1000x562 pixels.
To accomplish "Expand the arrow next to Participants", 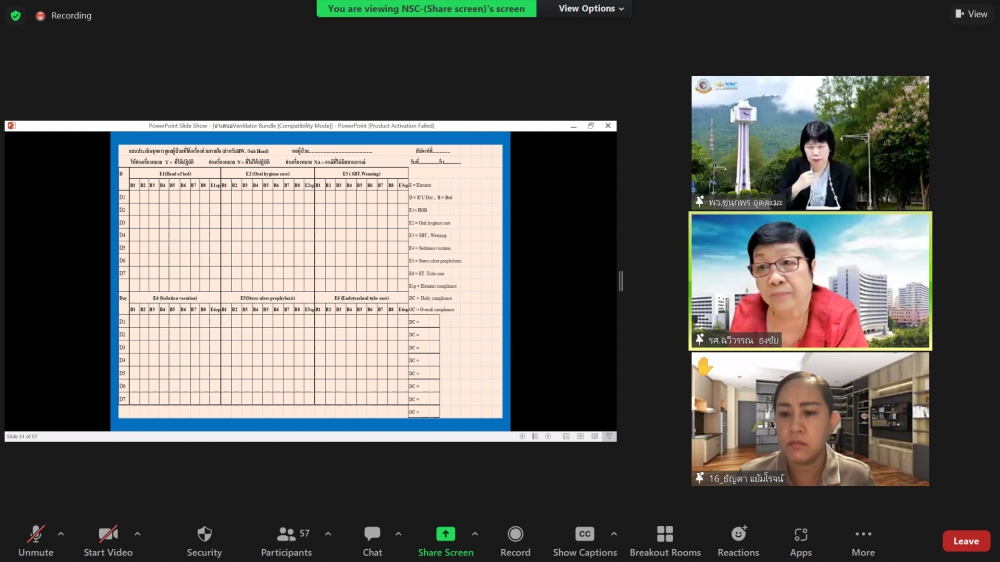I will (x=328, y=533).
